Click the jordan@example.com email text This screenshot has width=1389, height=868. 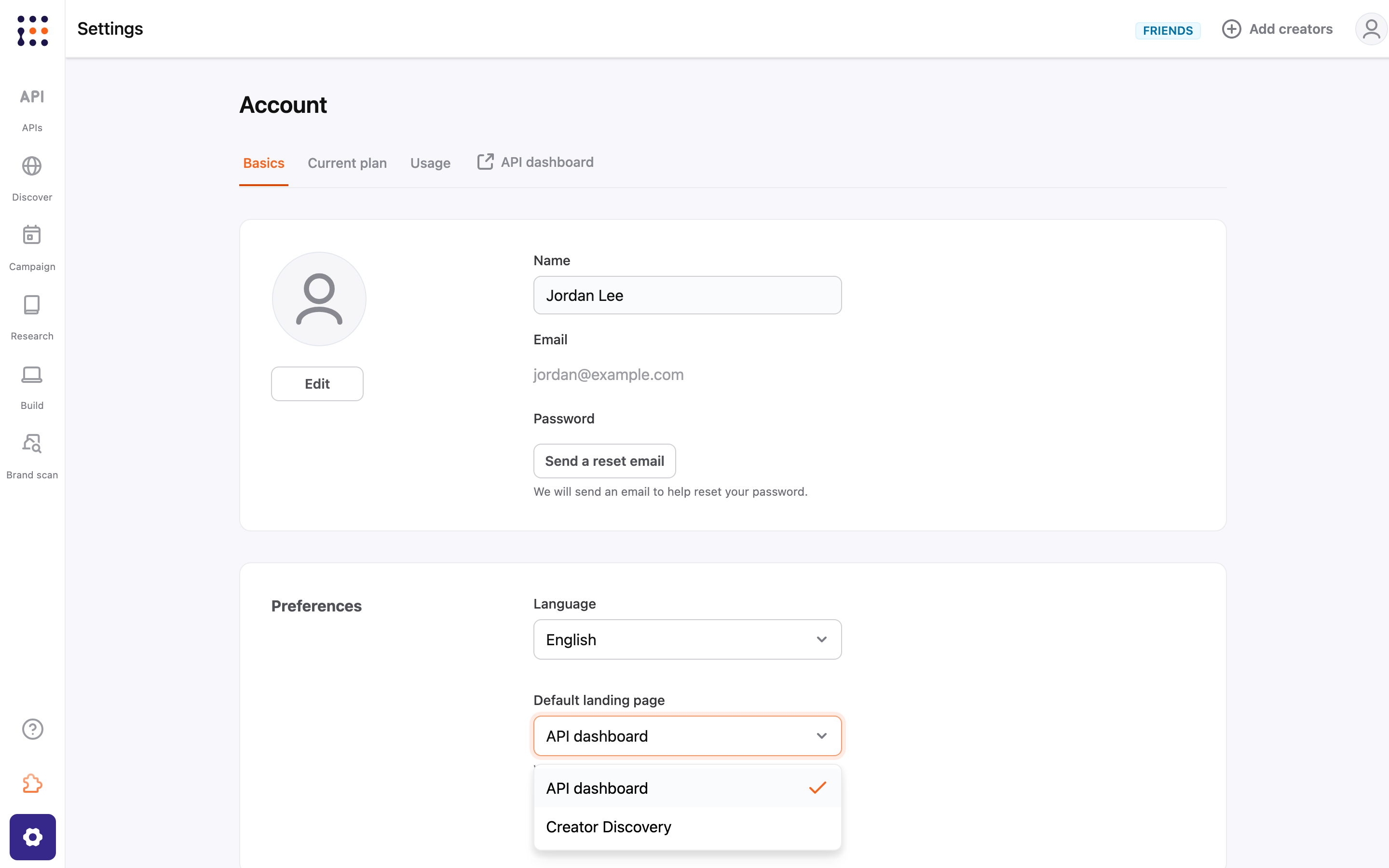point(608,374)
